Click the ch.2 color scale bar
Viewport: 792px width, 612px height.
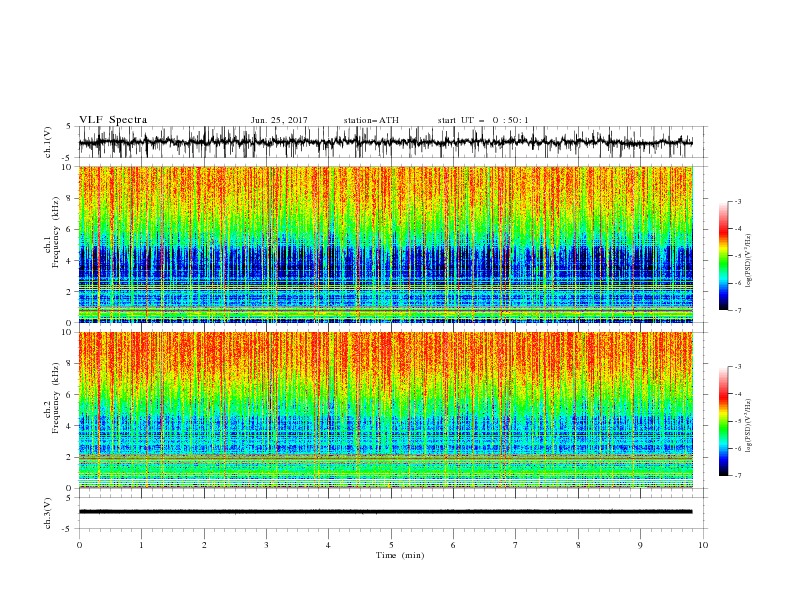[723, 421]
